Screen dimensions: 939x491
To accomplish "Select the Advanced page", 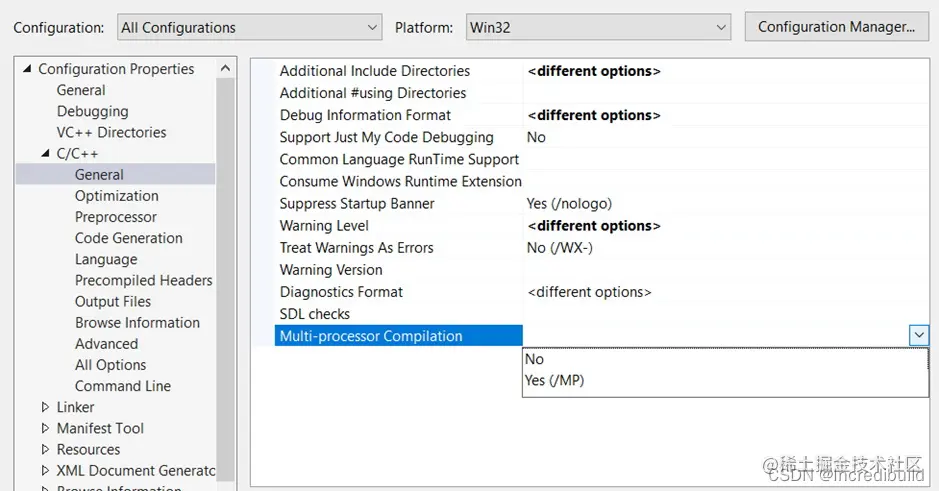I will click(x=106, y=344).
